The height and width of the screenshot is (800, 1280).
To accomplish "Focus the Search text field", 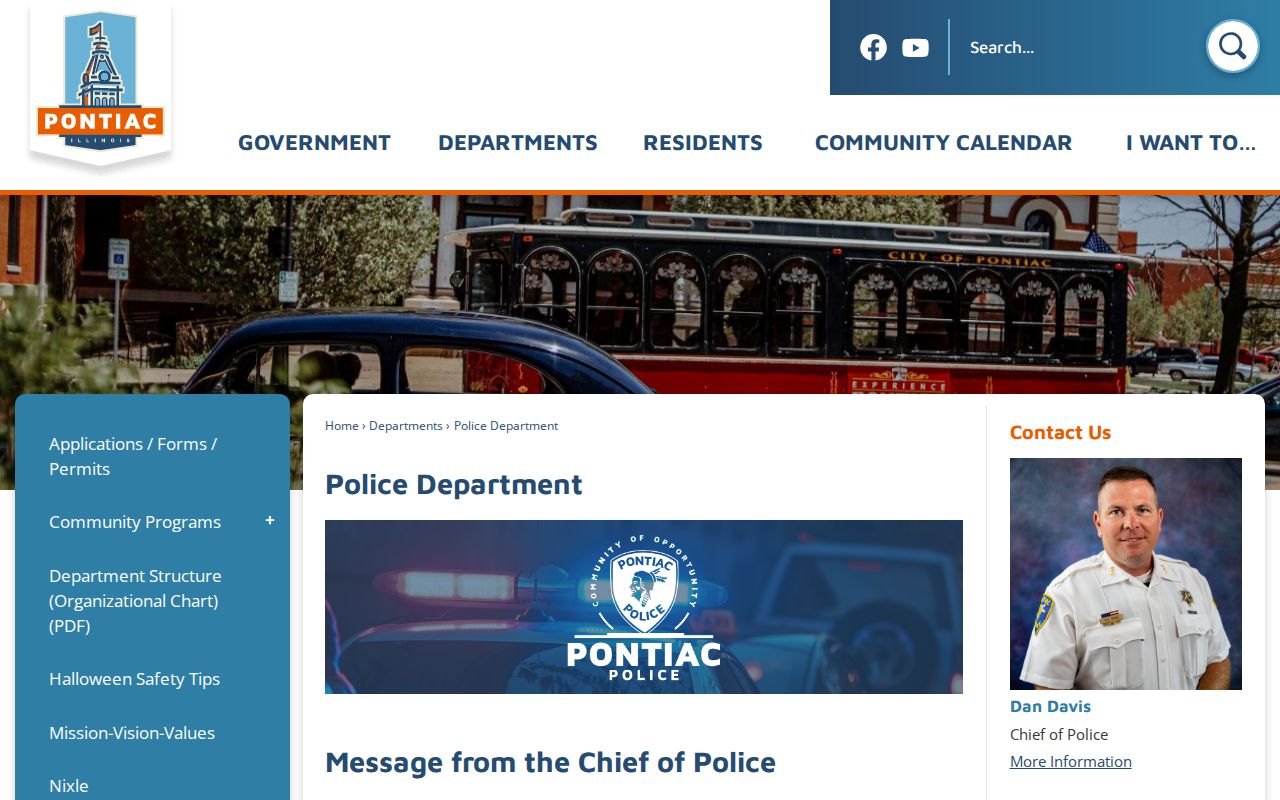I will 1080,47.
